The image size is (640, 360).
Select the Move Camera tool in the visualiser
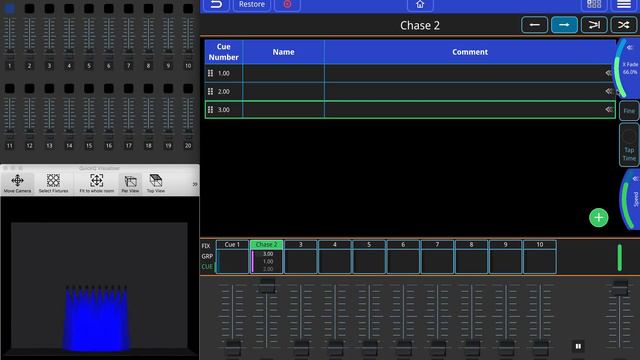tap(18, 183)
